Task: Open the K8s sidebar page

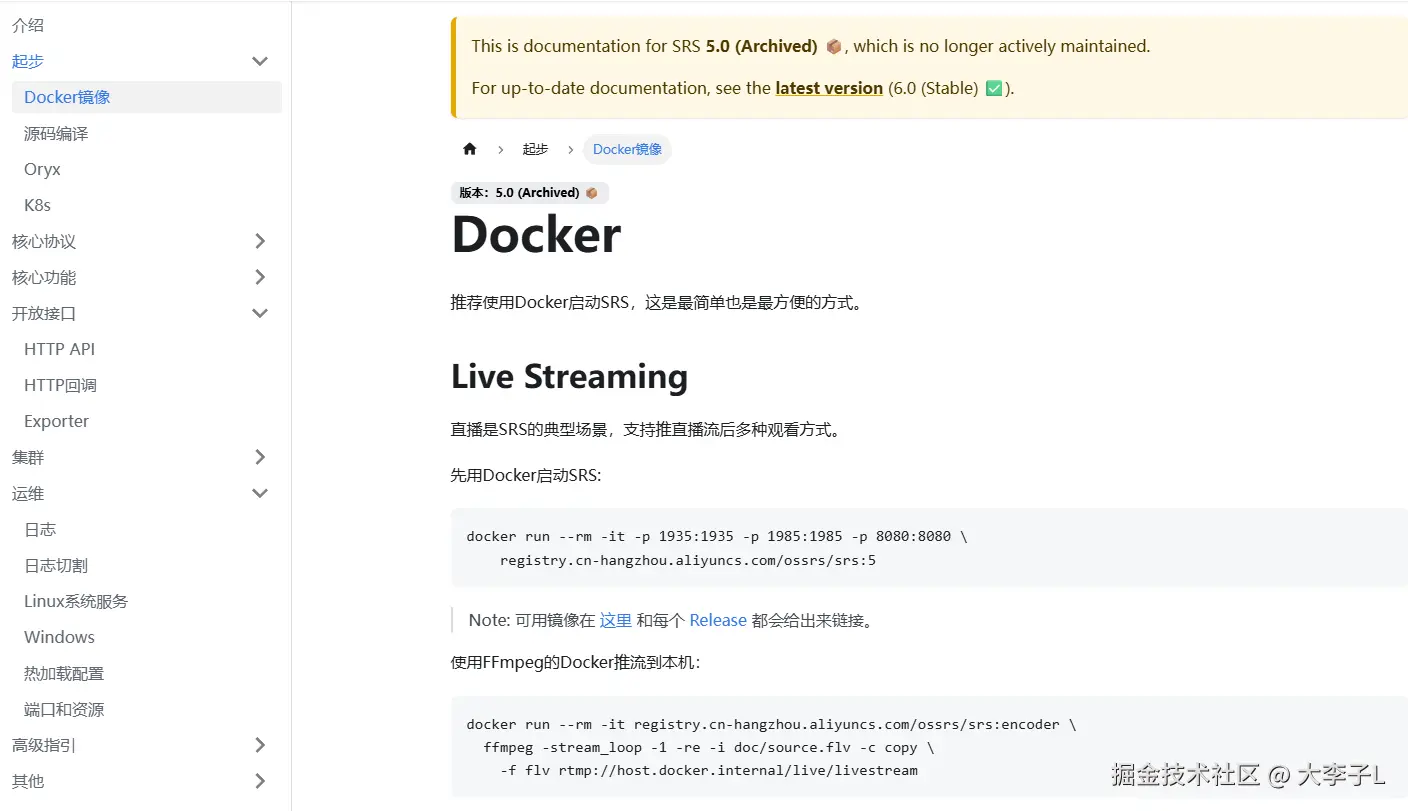Action: [x=37, y=205]
